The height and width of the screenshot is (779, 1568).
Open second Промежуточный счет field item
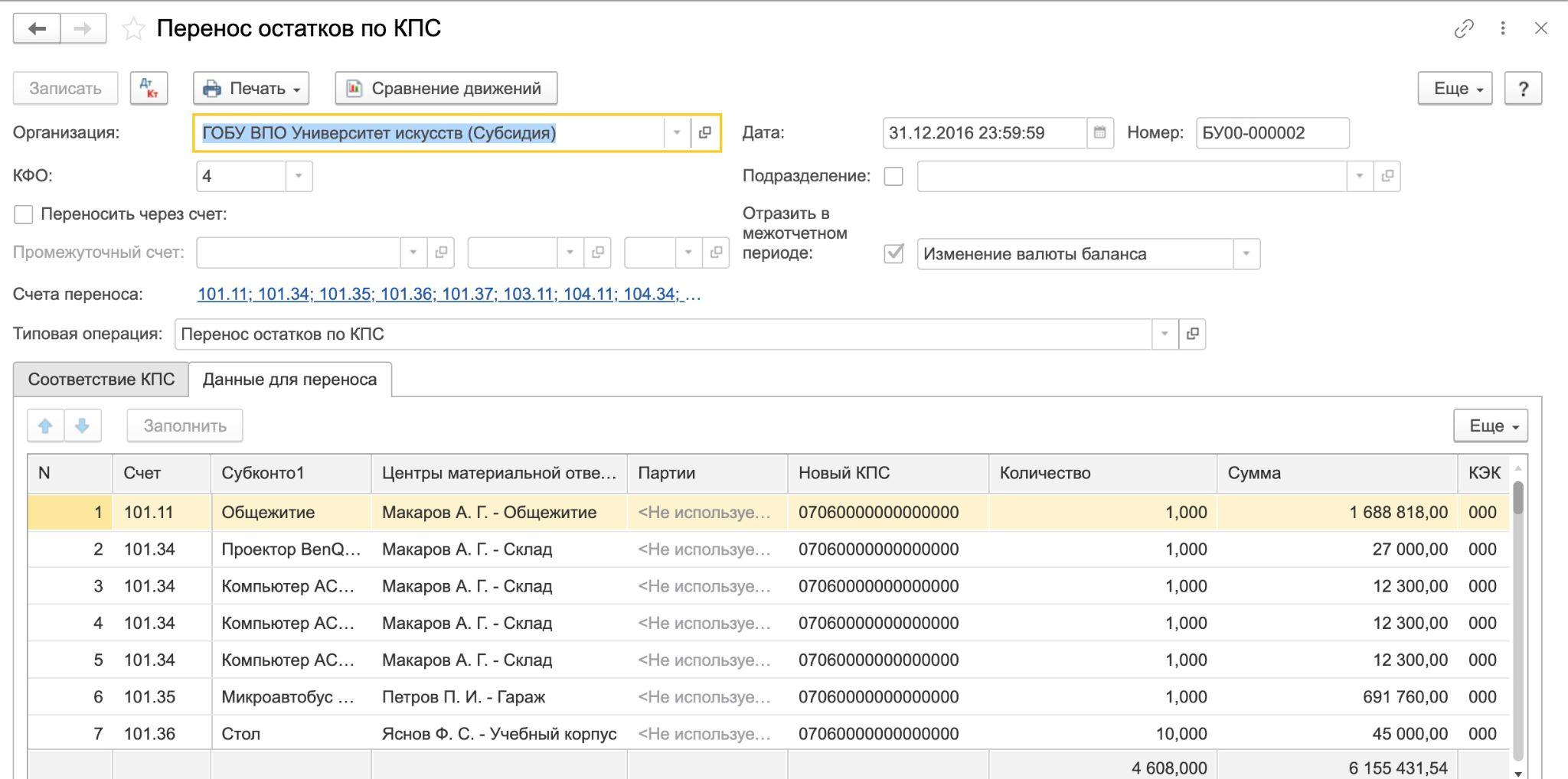[x=597, y=253]
